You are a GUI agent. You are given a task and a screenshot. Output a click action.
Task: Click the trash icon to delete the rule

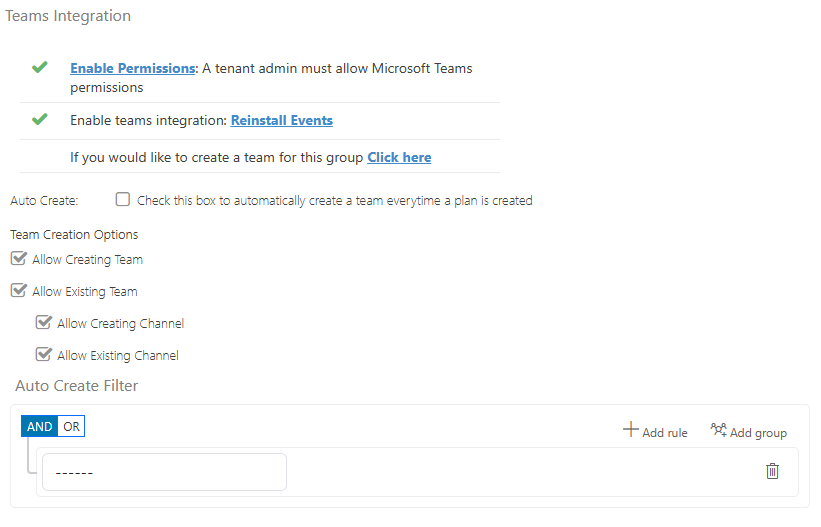tap(772, 471)
